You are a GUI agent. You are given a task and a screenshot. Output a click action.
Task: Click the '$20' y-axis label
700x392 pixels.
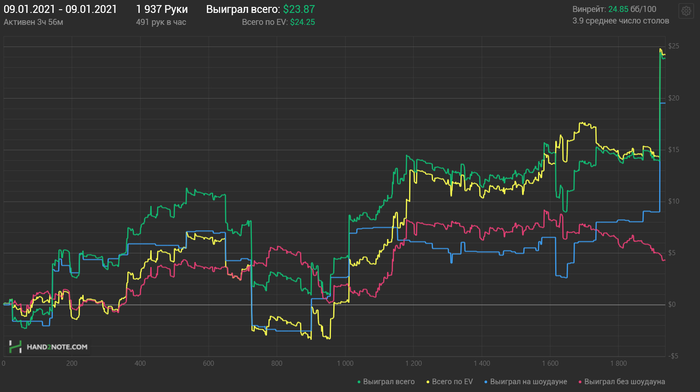click(674, 98)
